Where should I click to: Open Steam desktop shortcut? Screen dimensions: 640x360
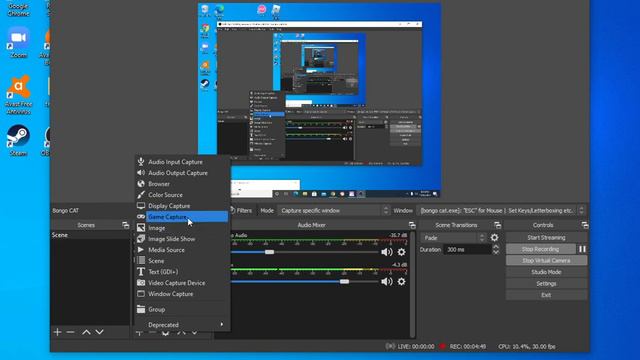point(18,140)
